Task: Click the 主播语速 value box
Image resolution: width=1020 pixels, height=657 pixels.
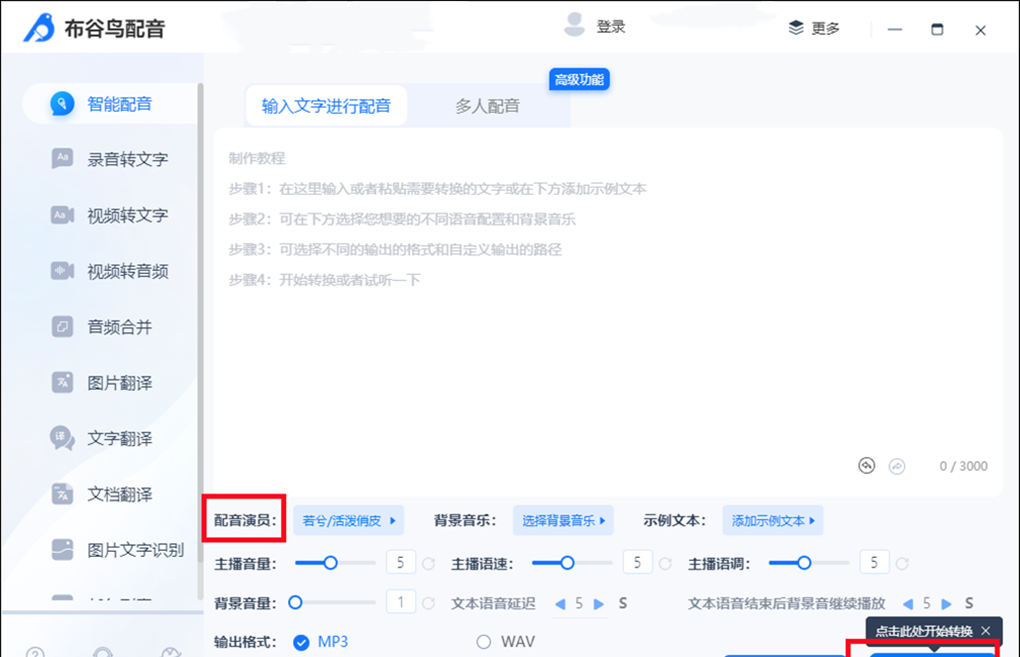Action: point(638,562)
